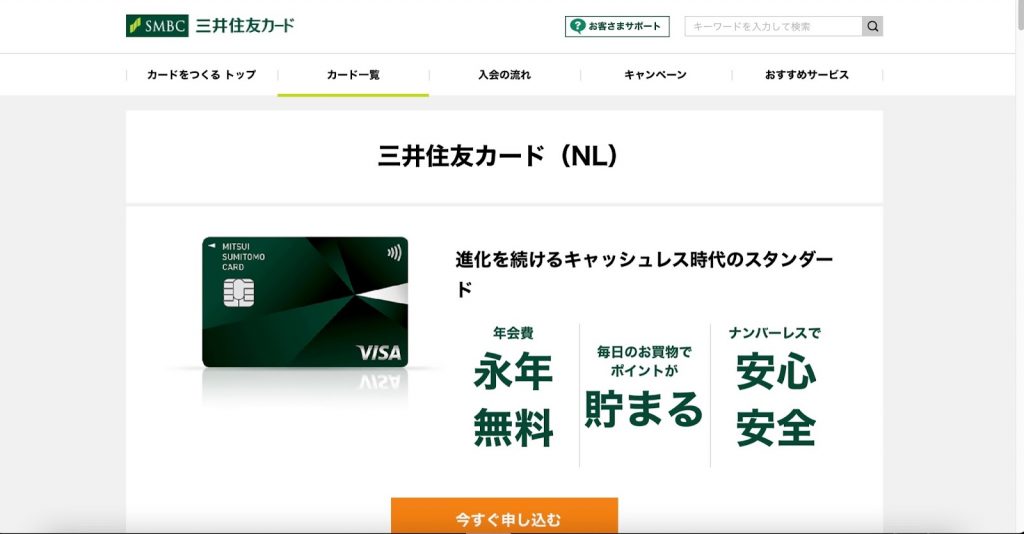
Task: Click the キーワードを入力して検索 search field
Action: click(x=773, y=27)
